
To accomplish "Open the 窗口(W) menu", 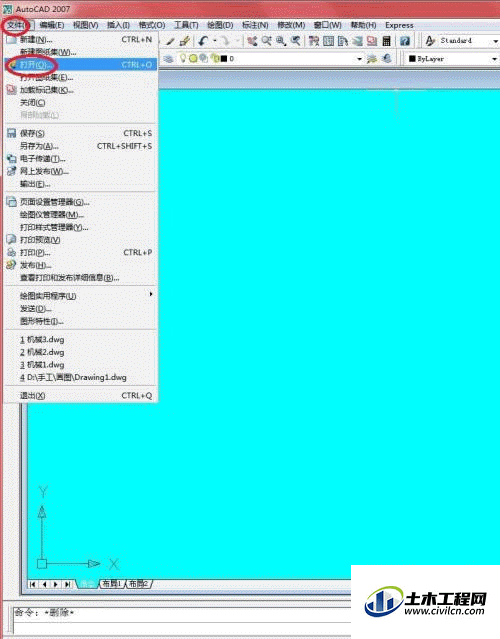I will tap(327, 25).
